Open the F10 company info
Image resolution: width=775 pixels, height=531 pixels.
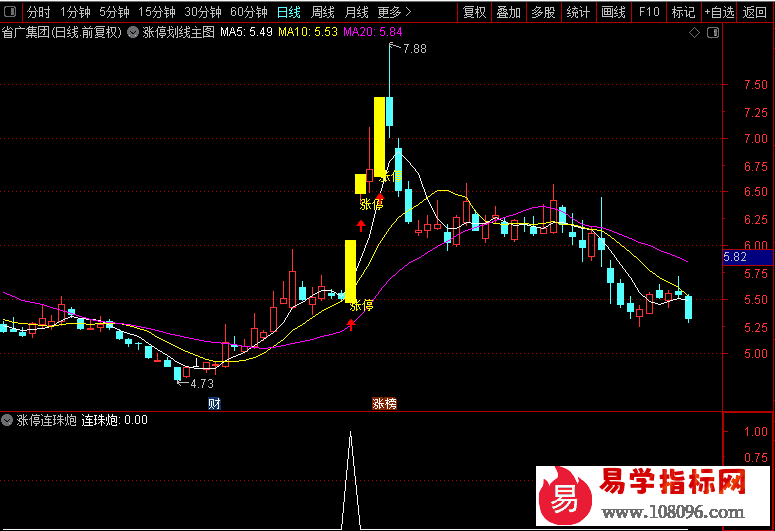[x=649, y=12]
